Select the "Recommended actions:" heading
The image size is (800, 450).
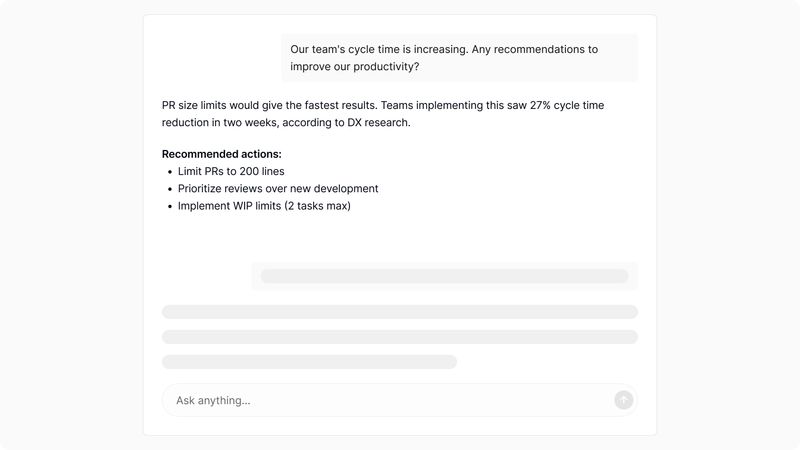(x=221, y=154)
